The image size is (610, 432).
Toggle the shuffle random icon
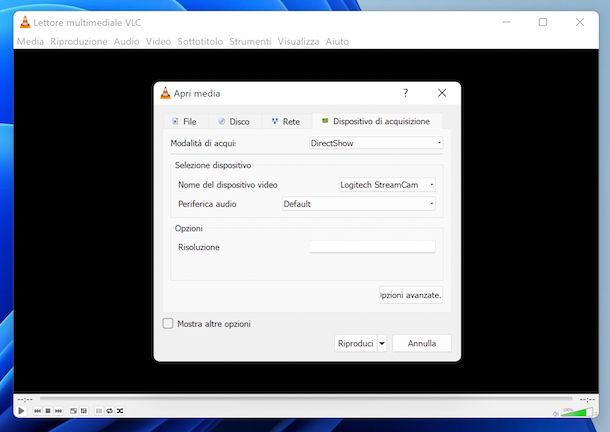[x=120, y=411]
